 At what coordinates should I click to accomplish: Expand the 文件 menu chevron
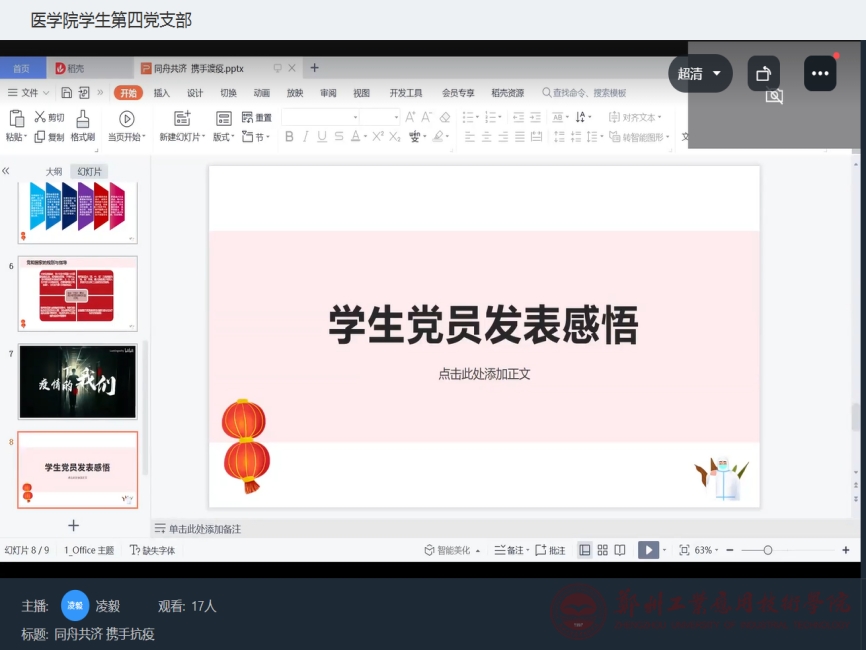point(46,93)
